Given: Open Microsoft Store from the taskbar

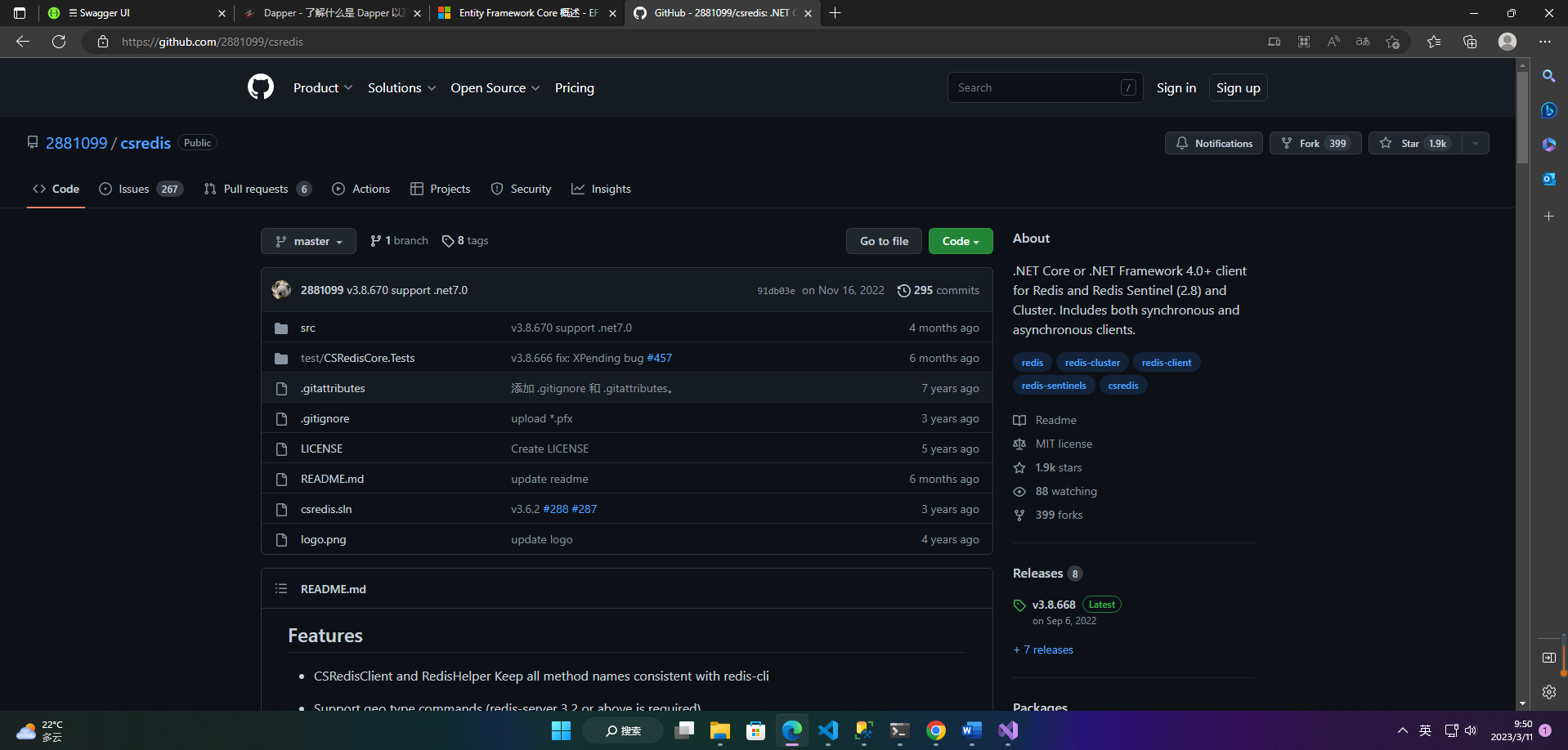Looking at the screenshot, I should coord(755,730).
